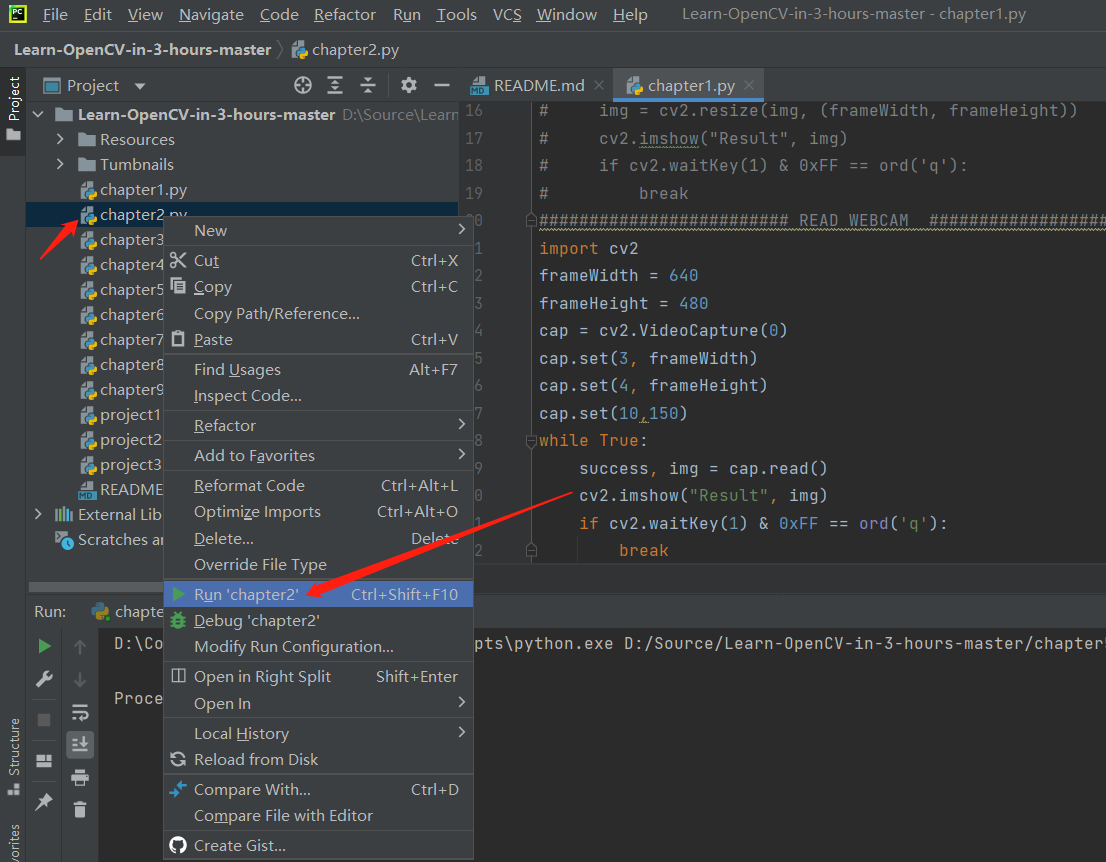The image size is (1106, 862).
Task: Open the Structure tool window side tab
Action: (x=13, y=755)
